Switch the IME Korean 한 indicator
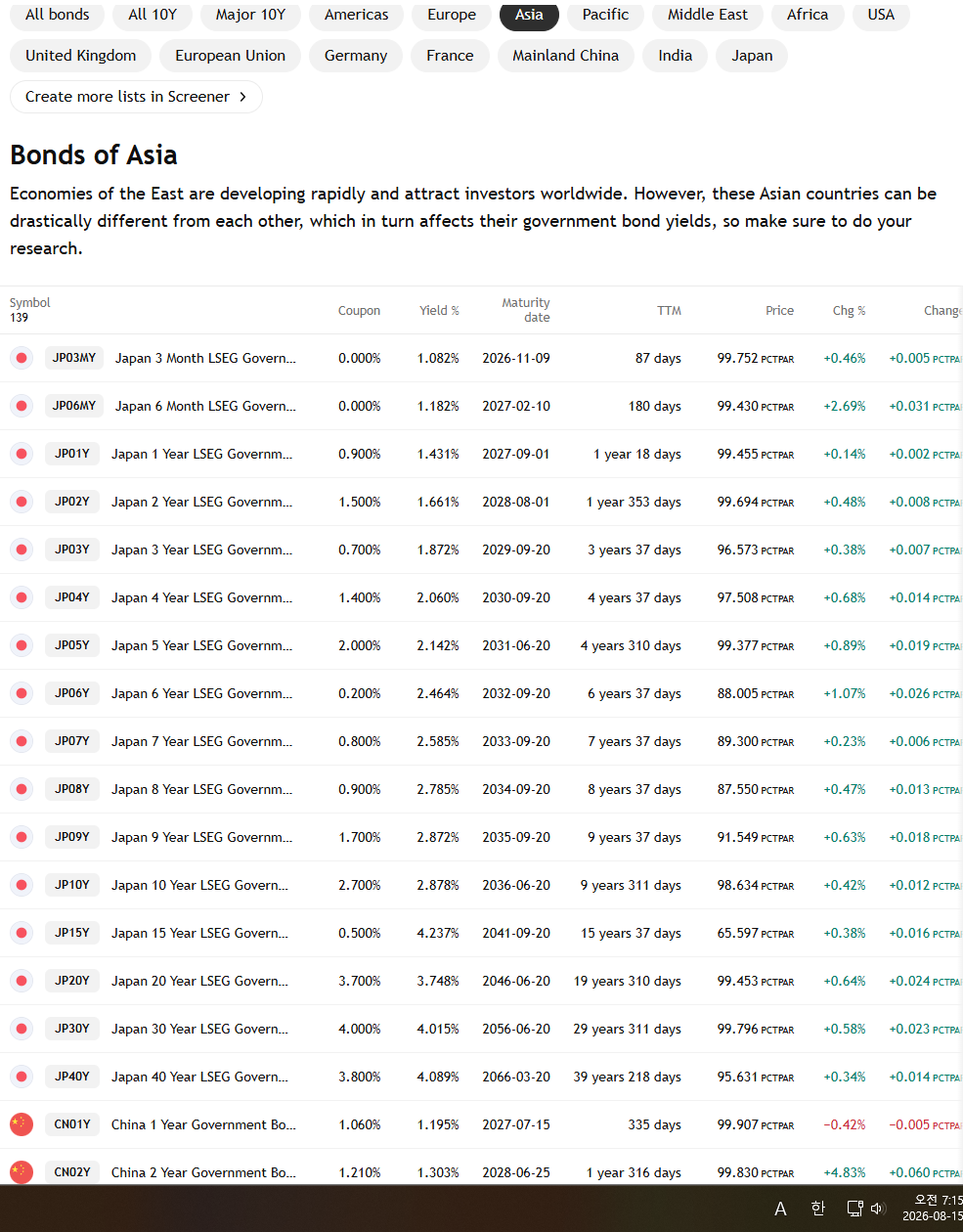963x1232 pixels. click(x=818, y=1209)
